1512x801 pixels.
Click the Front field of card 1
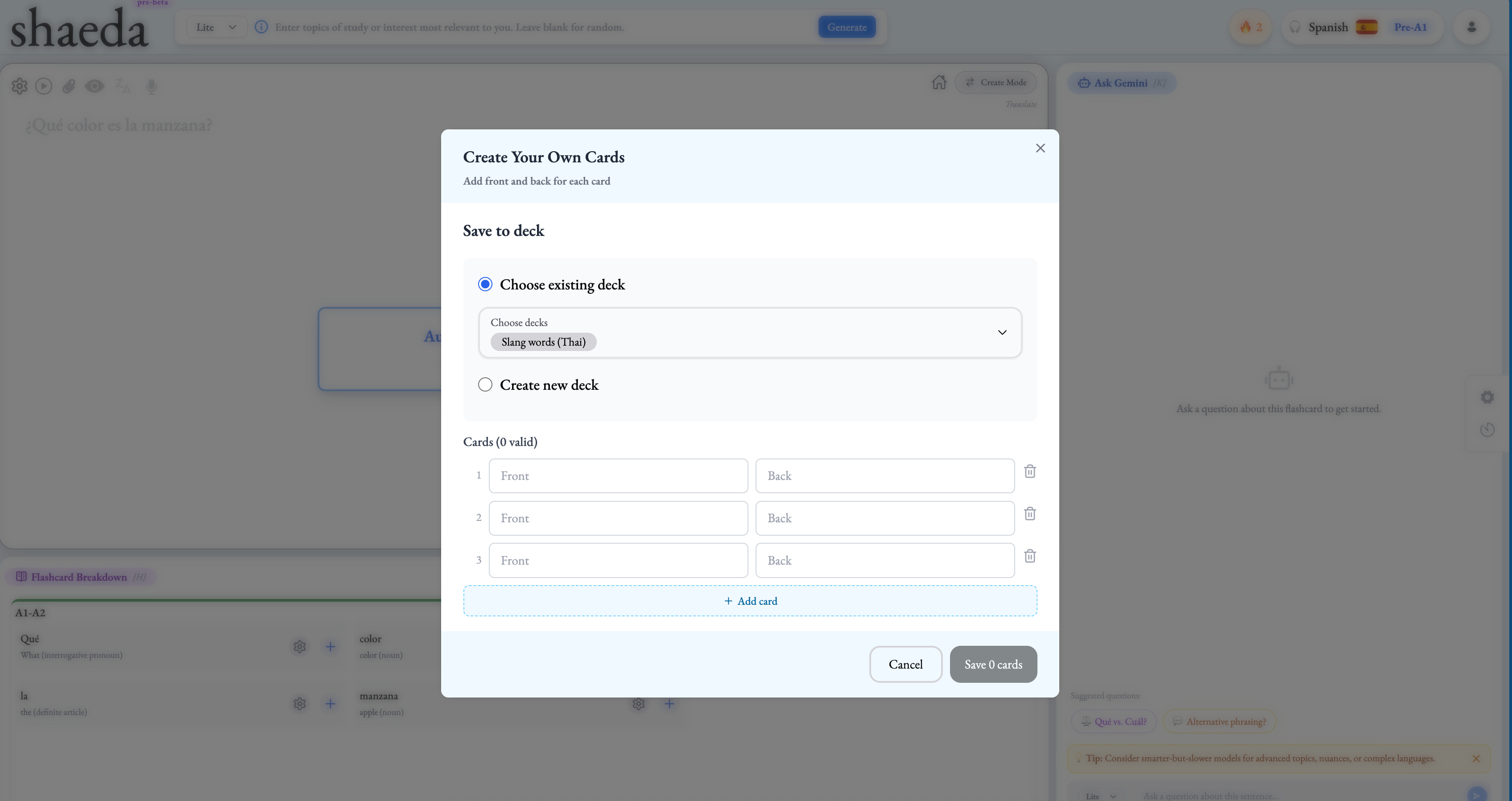point(617,476)
